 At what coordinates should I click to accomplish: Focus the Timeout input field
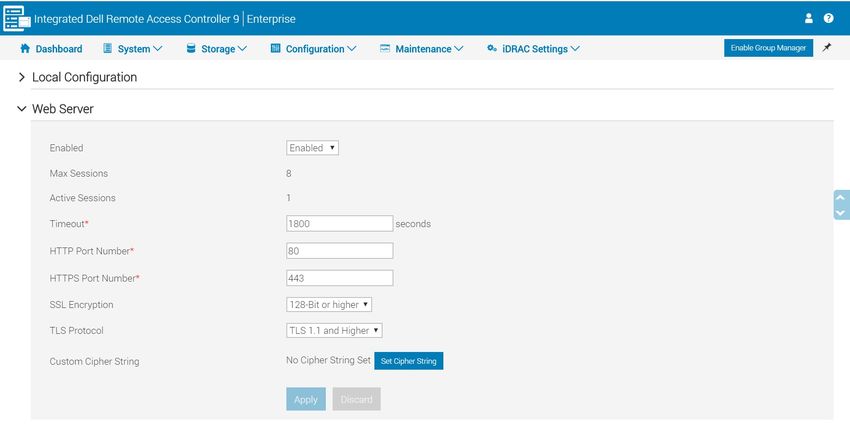339,223
